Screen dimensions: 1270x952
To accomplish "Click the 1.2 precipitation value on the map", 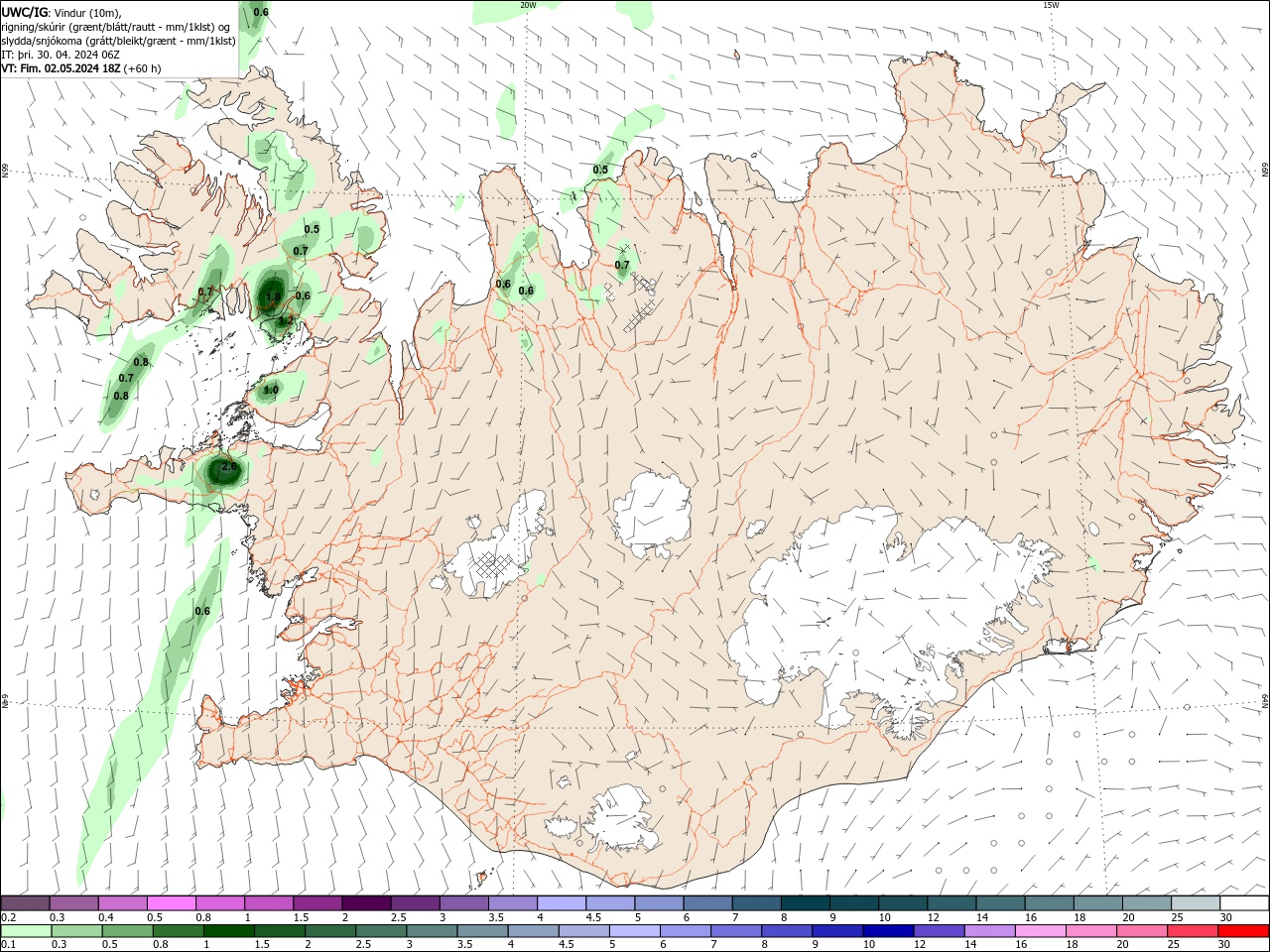I will [286, 320].
